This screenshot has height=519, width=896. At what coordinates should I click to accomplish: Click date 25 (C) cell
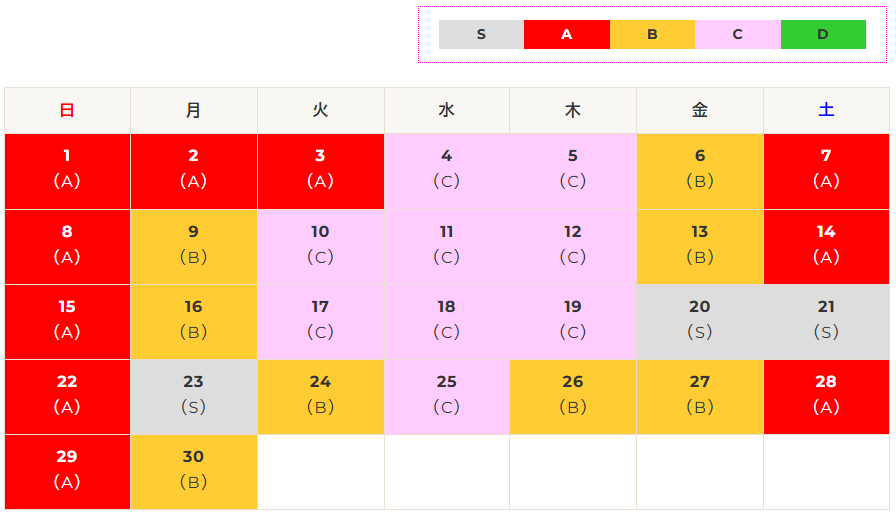click(447, 397)
